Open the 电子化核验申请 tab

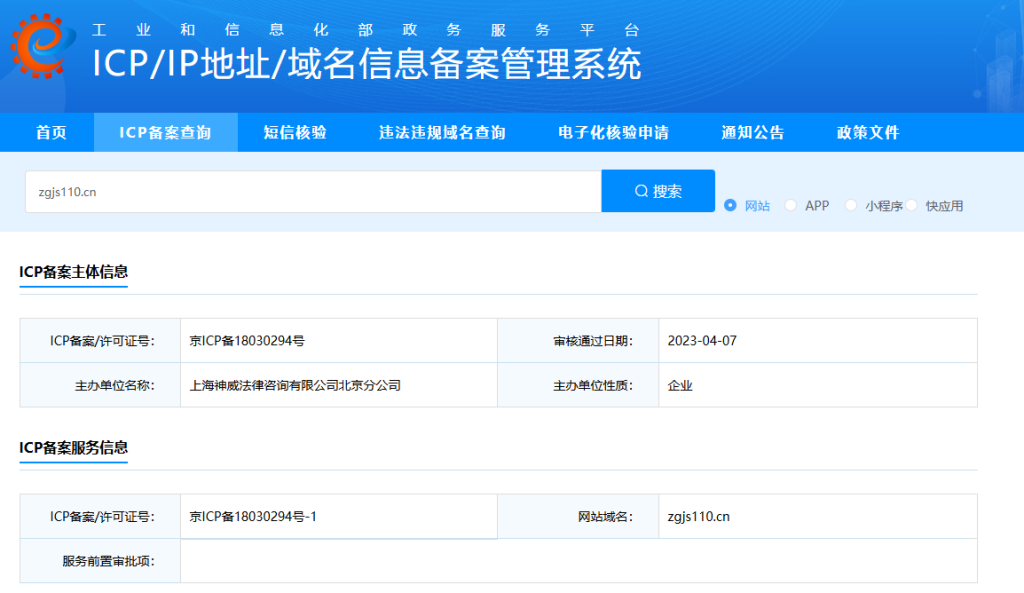coord(613,133)
